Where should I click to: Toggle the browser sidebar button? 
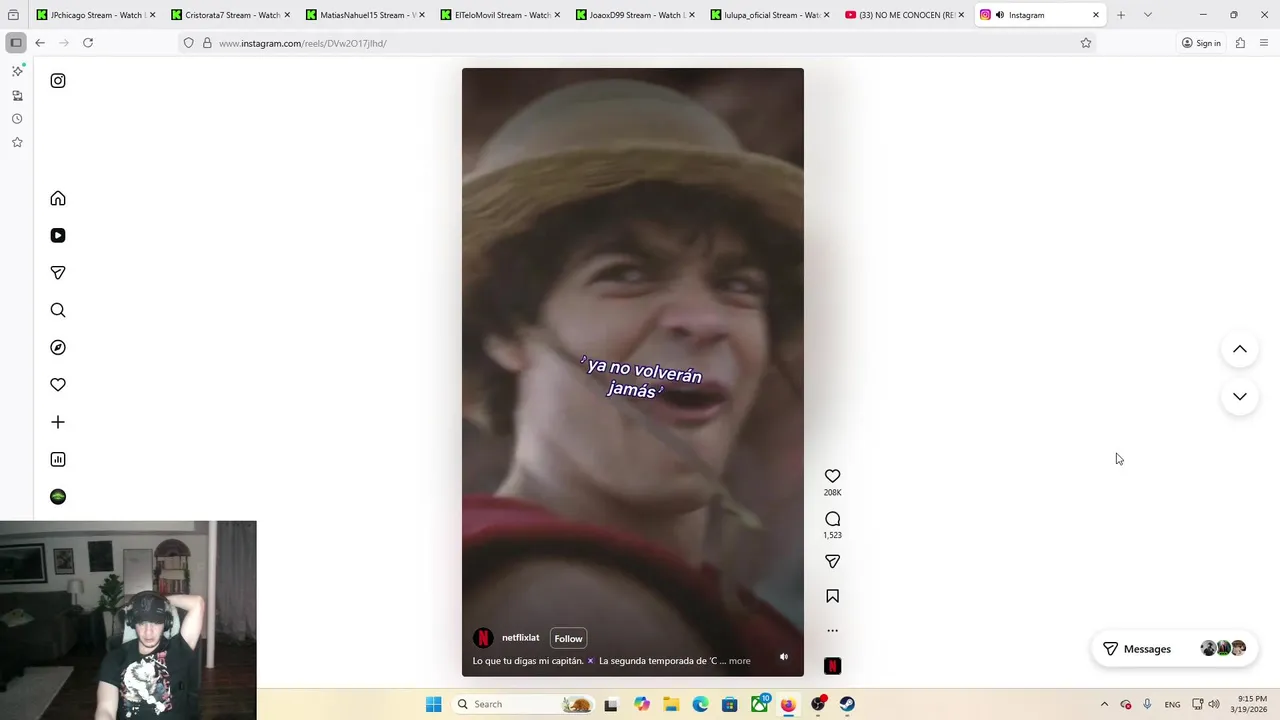pyautogui.click(x=16, y=43)
